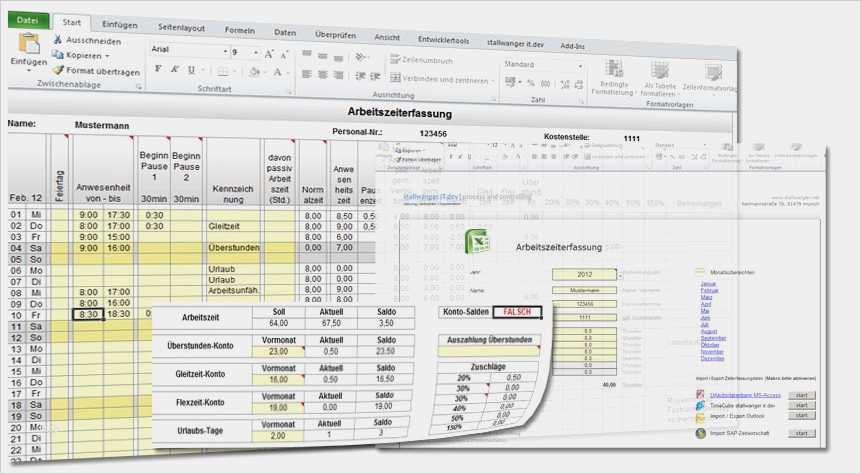Switch to the Ansicht tab

pyautogui.click(x=387, y=37)
